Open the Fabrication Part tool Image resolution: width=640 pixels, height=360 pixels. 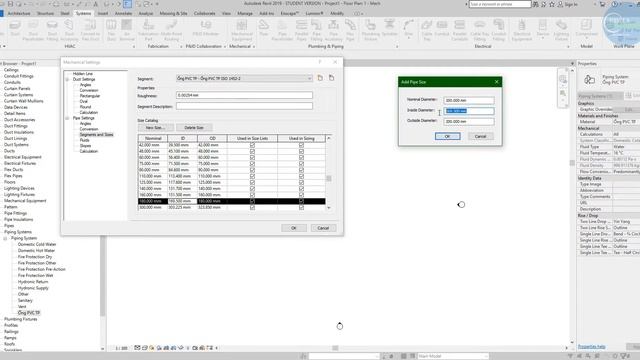[148, 30]
